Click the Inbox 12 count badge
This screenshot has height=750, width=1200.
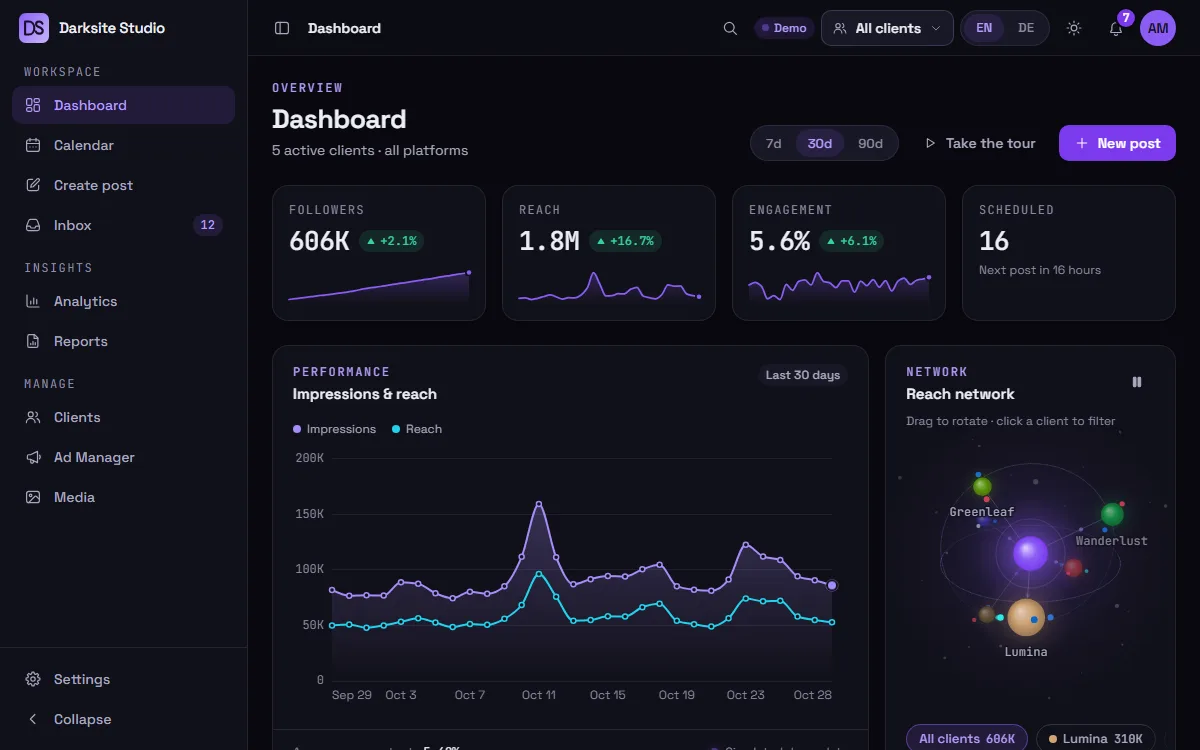pyautogui.click(x=208, y=225)
